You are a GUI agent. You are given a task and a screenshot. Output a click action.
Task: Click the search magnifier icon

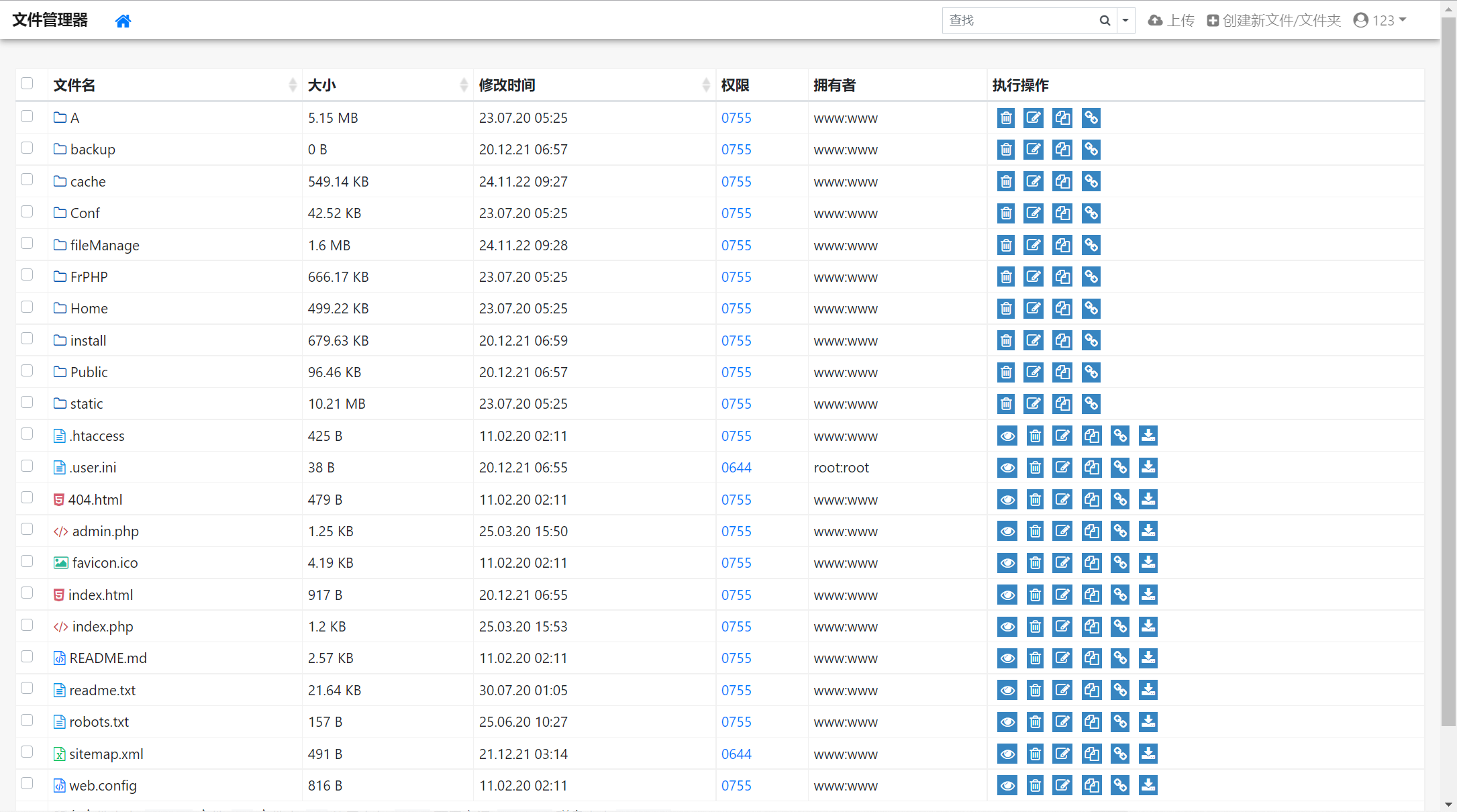1105,21
